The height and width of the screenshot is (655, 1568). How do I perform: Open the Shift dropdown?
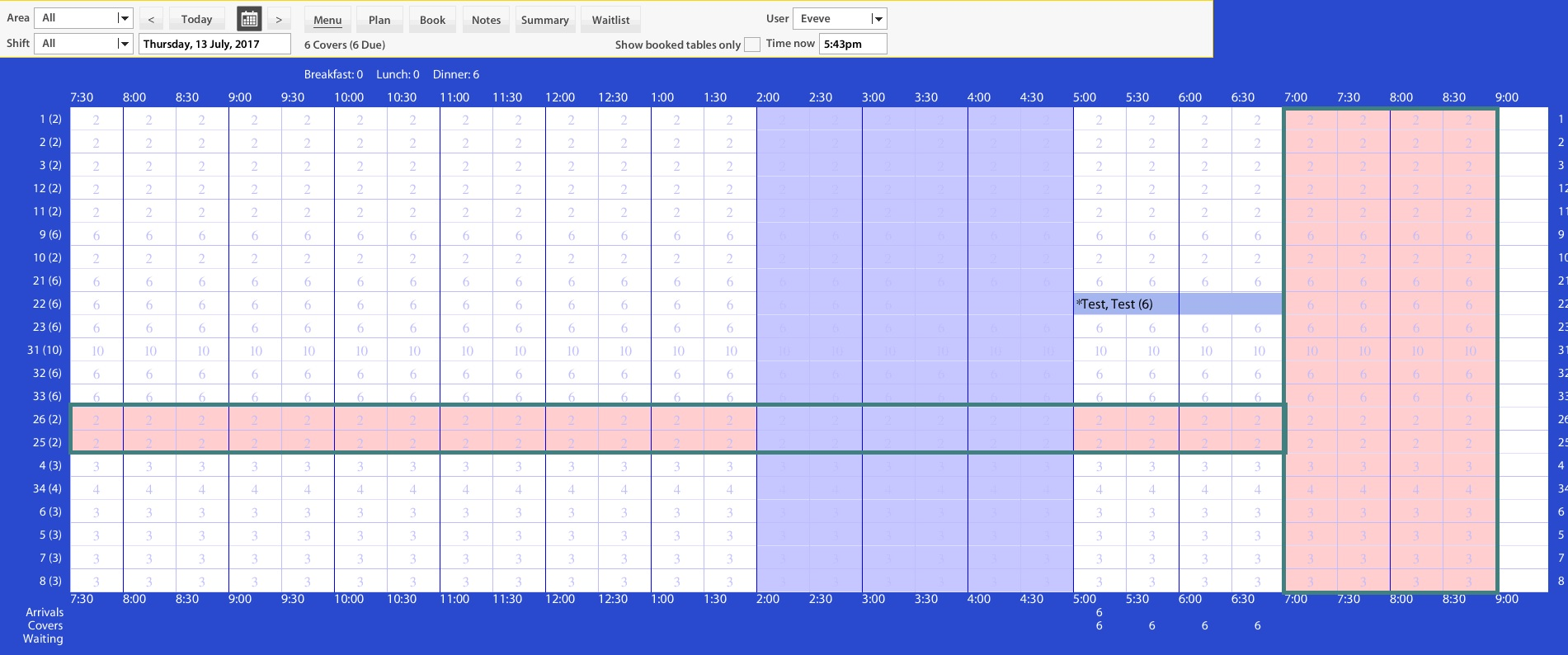coord(82,44)
